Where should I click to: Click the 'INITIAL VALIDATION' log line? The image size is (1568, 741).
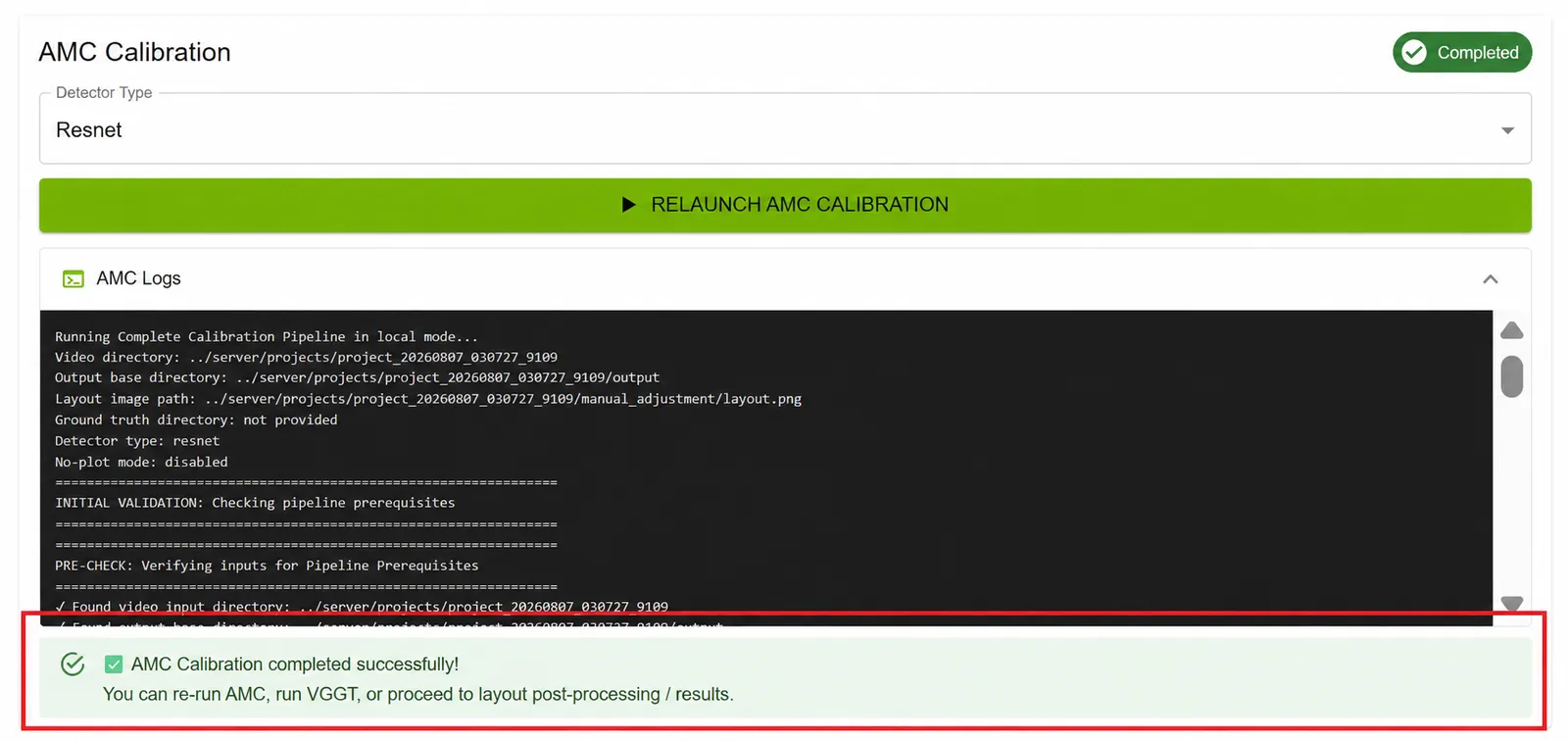tap(255, 503)
